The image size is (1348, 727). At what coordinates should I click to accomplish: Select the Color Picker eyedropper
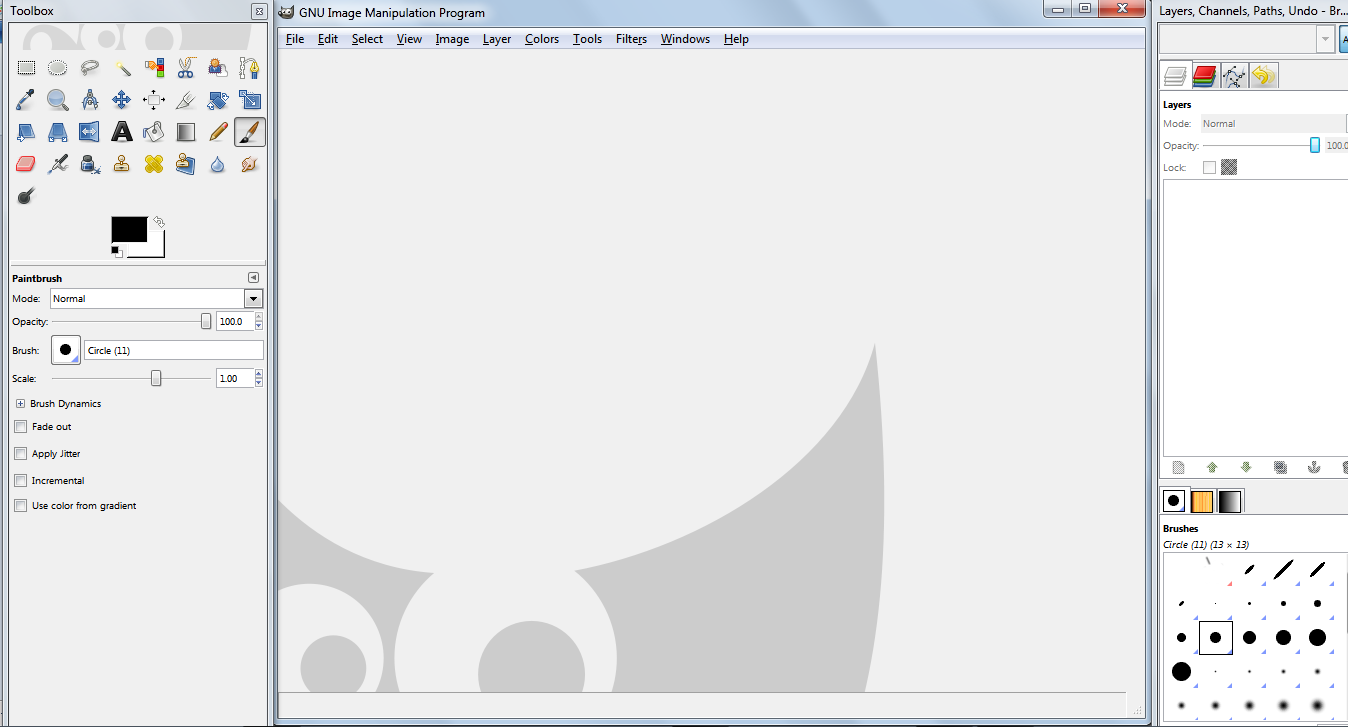point(26,100)
